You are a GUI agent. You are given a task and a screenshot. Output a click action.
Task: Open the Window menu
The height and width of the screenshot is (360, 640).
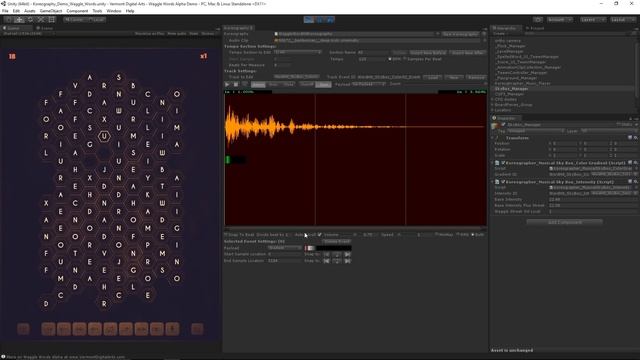(114, 11)
